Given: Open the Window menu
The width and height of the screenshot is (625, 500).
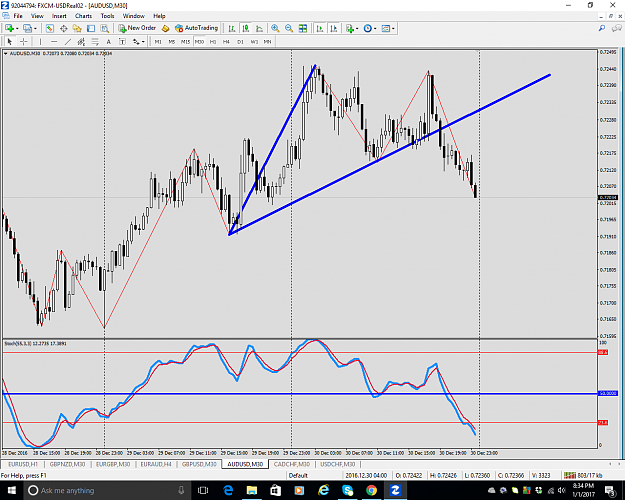Looking at the screenshot, I should [x=134, y=16].
